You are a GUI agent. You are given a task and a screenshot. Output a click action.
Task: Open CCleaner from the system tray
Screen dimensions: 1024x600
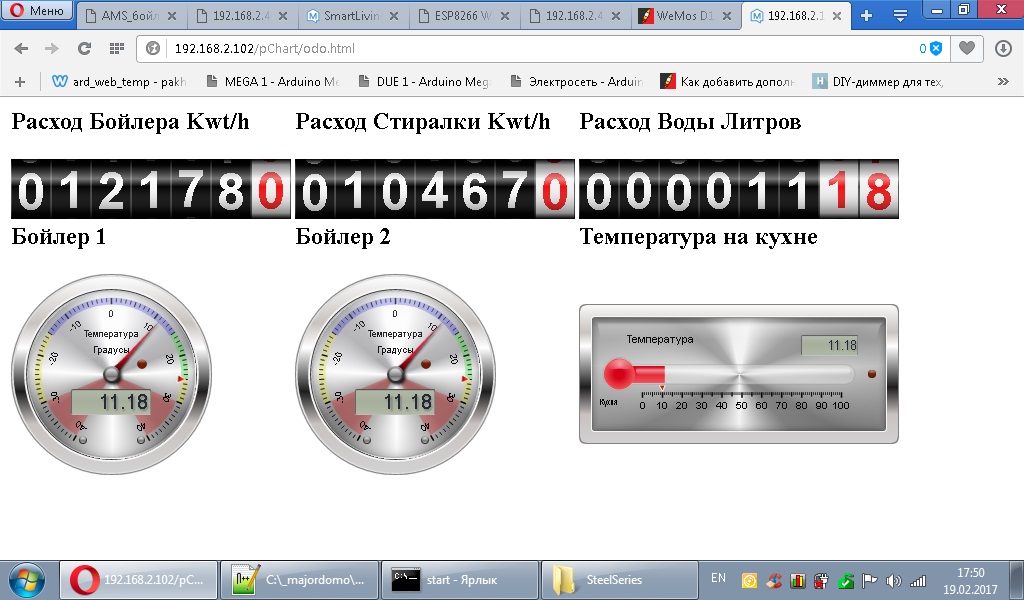pyautogui.click(x=774, y=581)
